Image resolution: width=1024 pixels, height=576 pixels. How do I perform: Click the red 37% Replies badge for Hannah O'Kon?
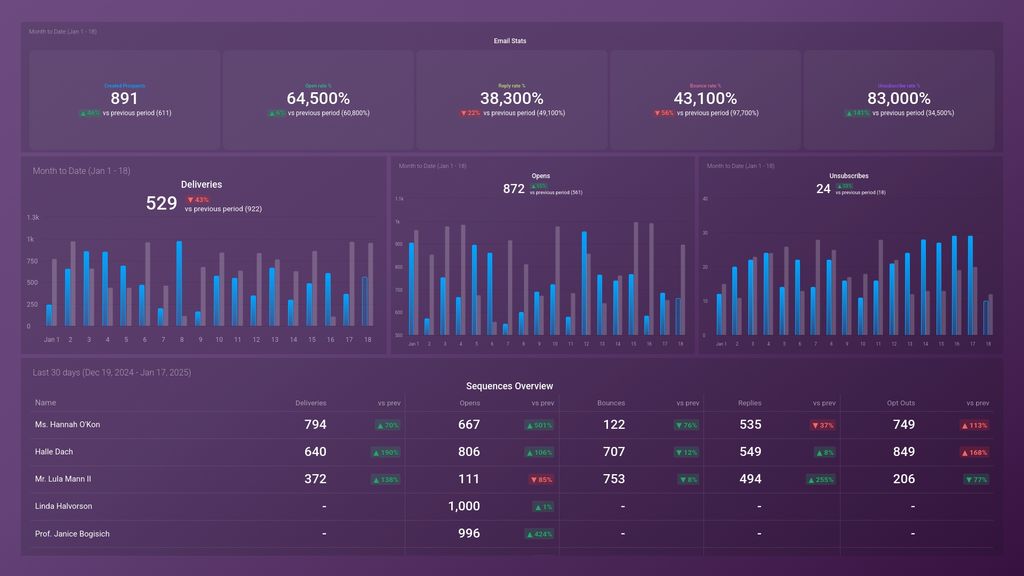pyautogui.click(x=823, y=425)
